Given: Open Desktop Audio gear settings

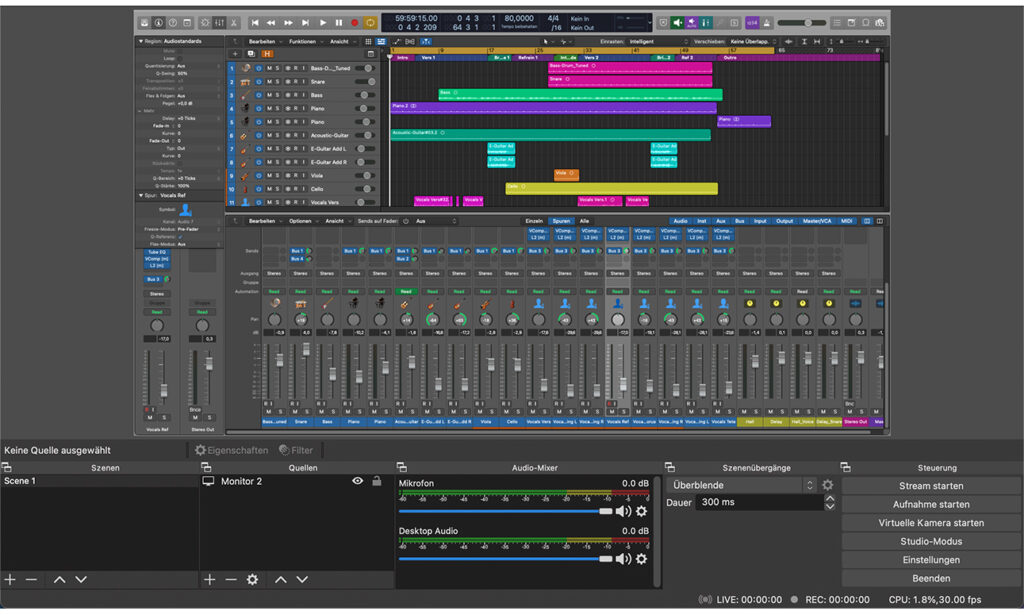Looking at the screenshot, I should [x=641, y=559].
